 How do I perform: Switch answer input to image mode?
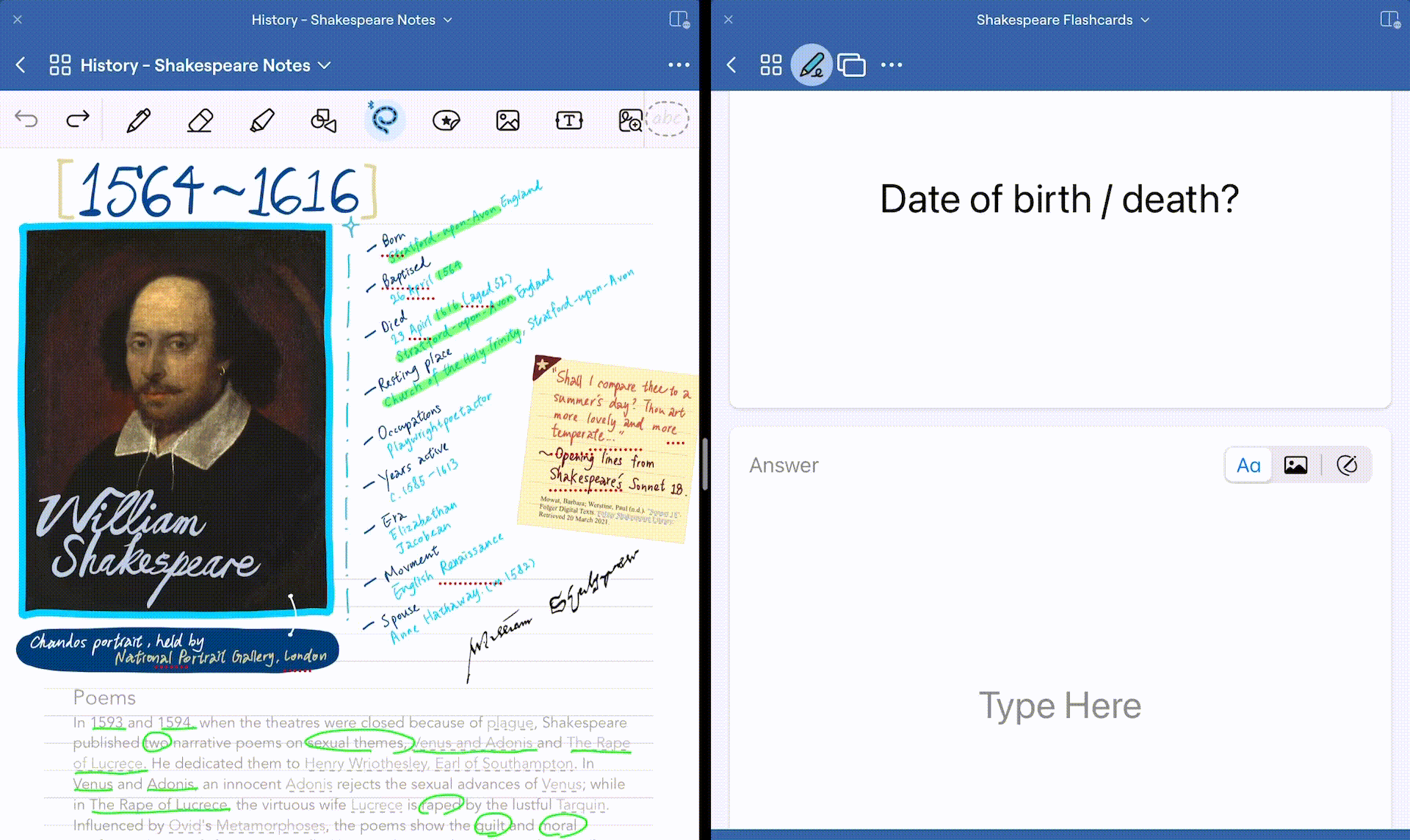[x=1295, y=465]
